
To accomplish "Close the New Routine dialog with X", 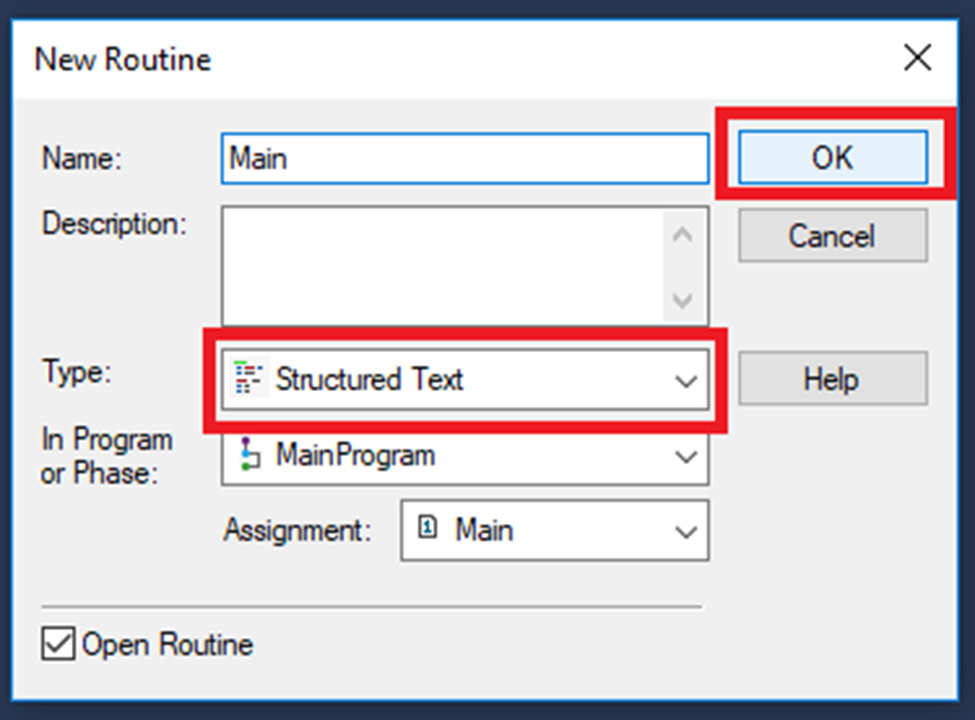I will tap(917, 59).
